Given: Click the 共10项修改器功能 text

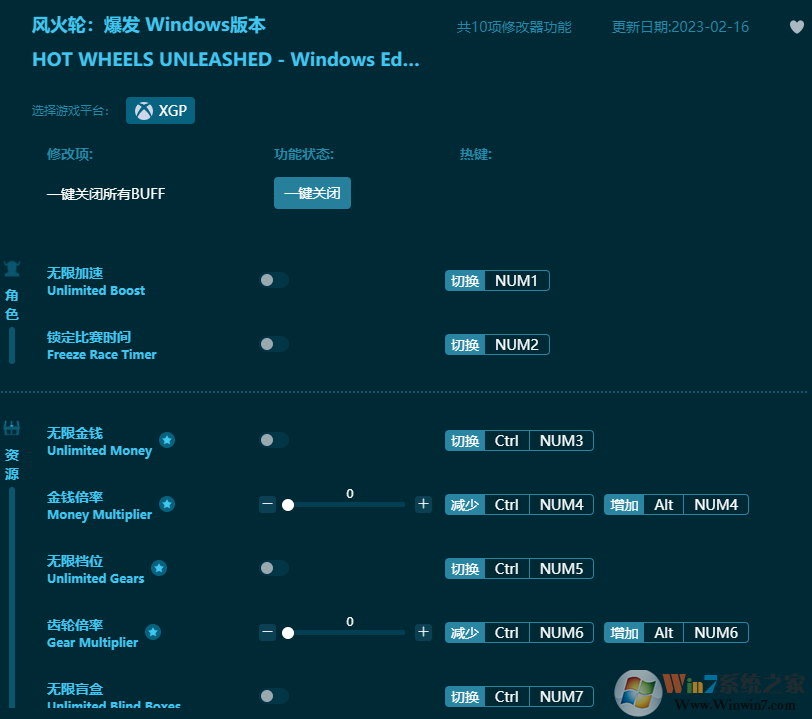Looking at the screenshot, I should (x=514, y=27).
